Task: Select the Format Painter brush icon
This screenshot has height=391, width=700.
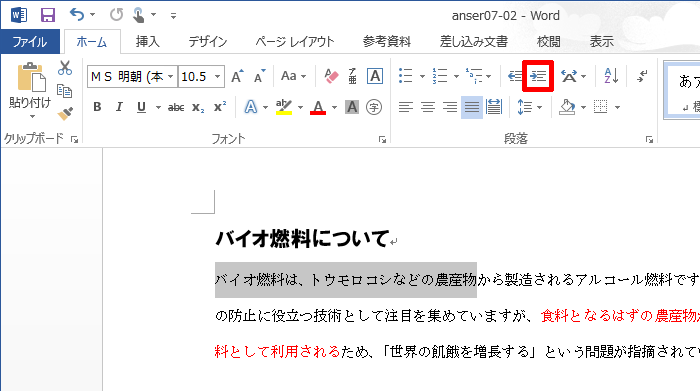Action: point(65,113)
